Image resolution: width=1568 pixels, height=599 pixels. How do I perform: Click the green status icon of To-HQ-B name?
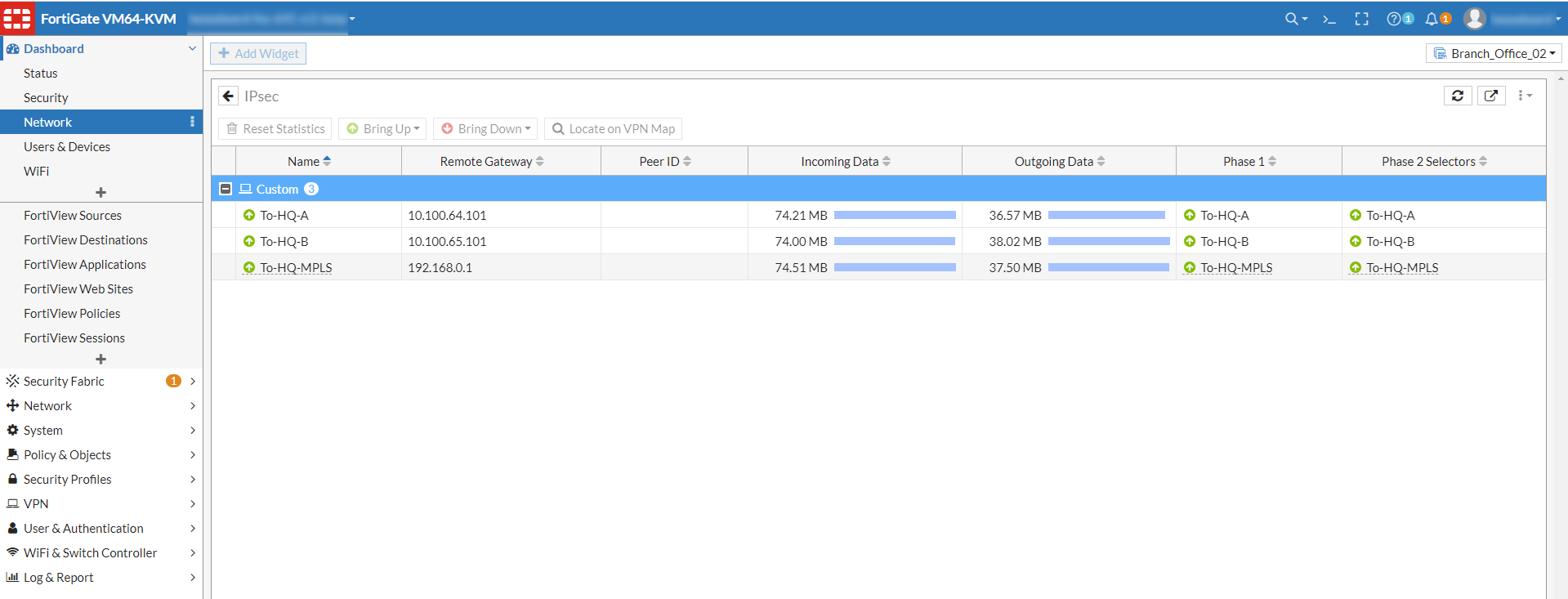(249, 241)
